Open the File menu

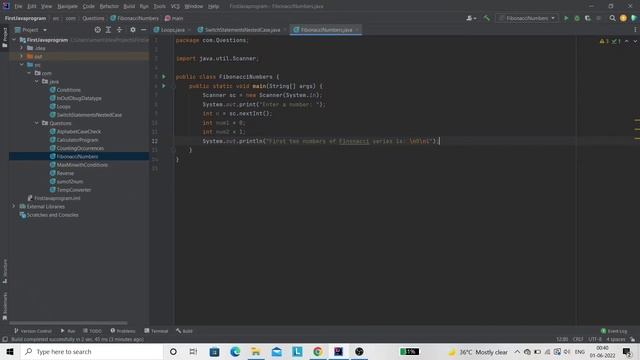18,6
